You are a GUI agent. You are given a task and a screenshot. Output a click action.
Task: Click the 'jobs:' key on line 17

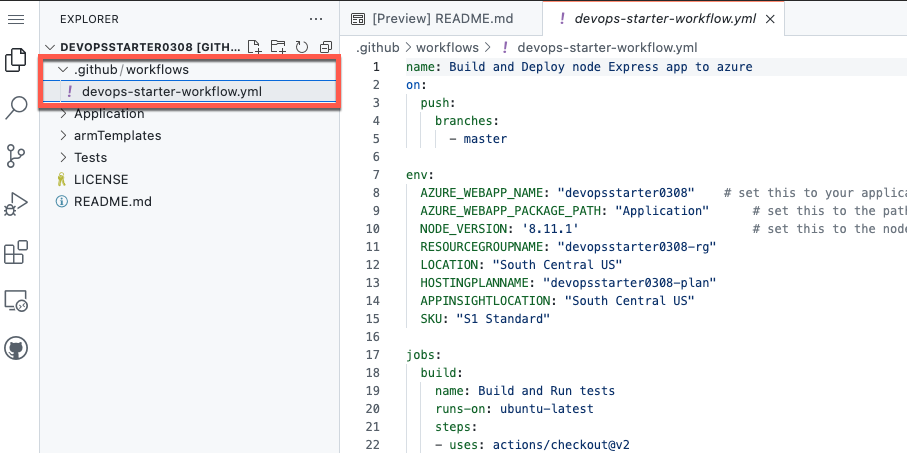[x=423, y=355]
